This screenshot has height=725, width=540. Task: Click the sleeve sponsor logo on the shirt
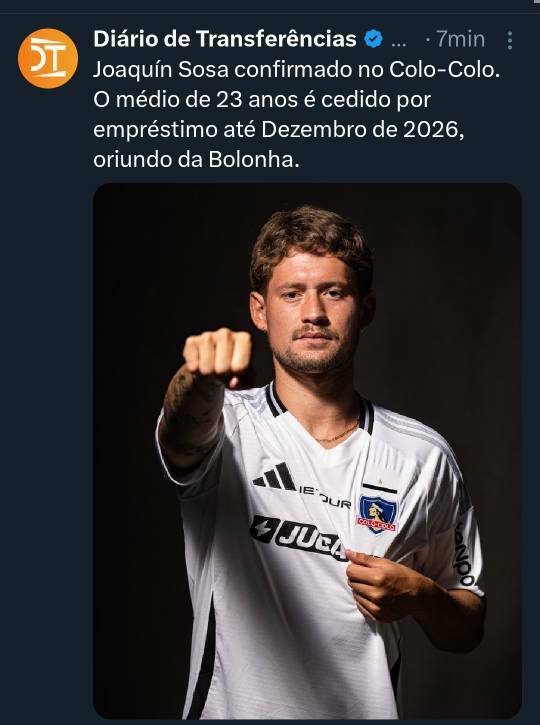point(464,553)
